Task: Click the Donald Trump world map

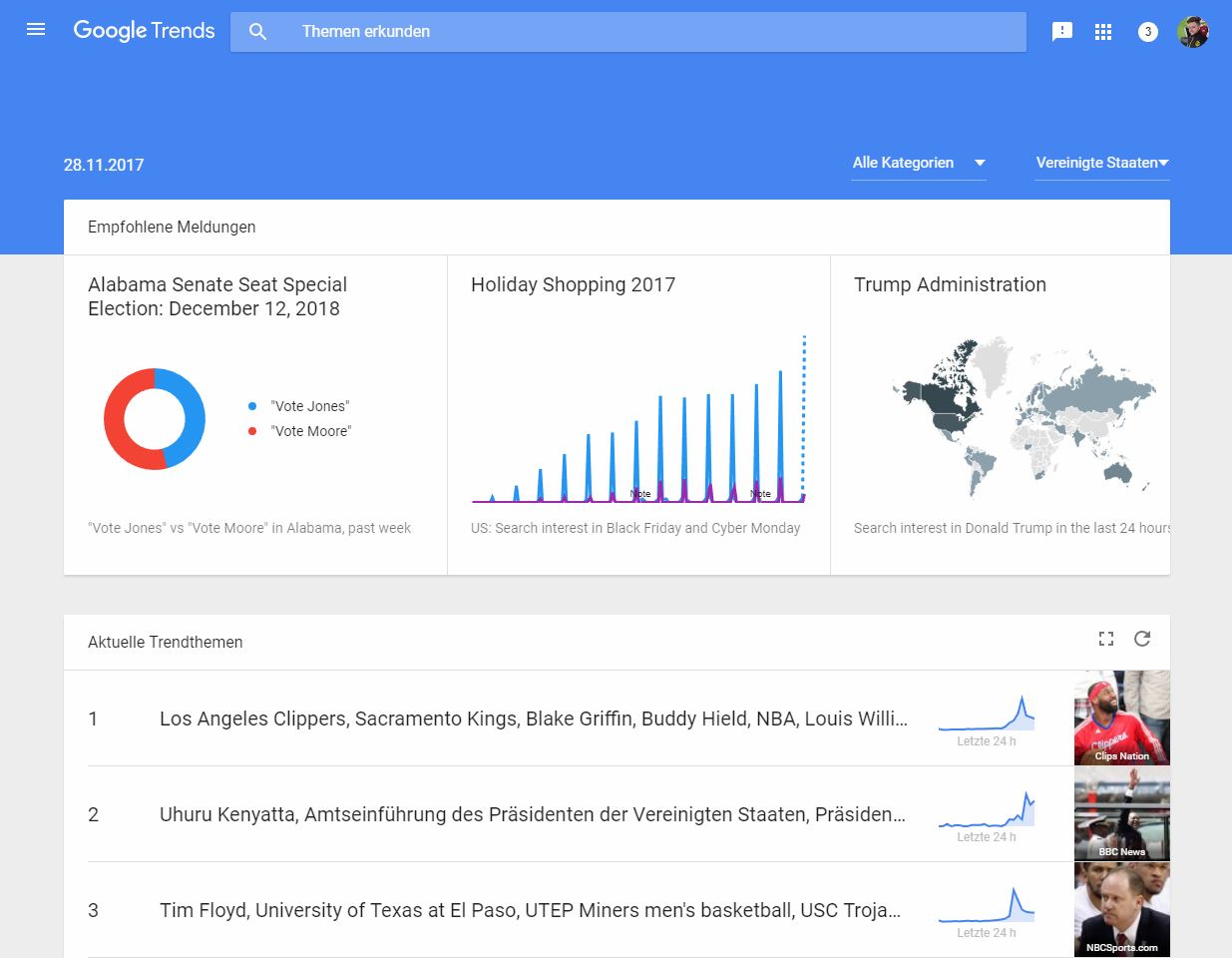Action: (x=1025, y=417)
